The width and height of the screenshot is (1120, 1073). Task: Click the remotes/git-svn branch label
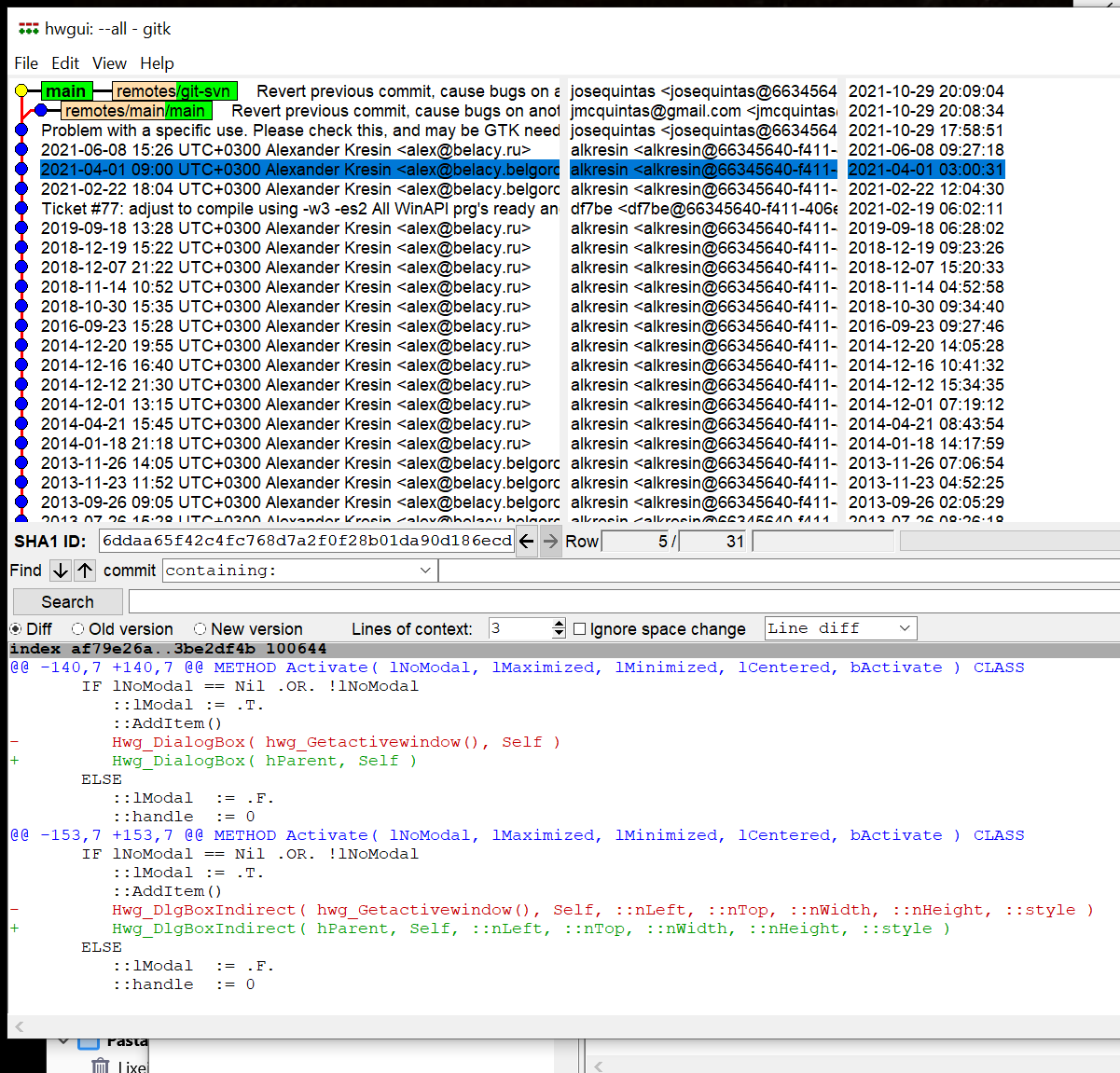173,91
